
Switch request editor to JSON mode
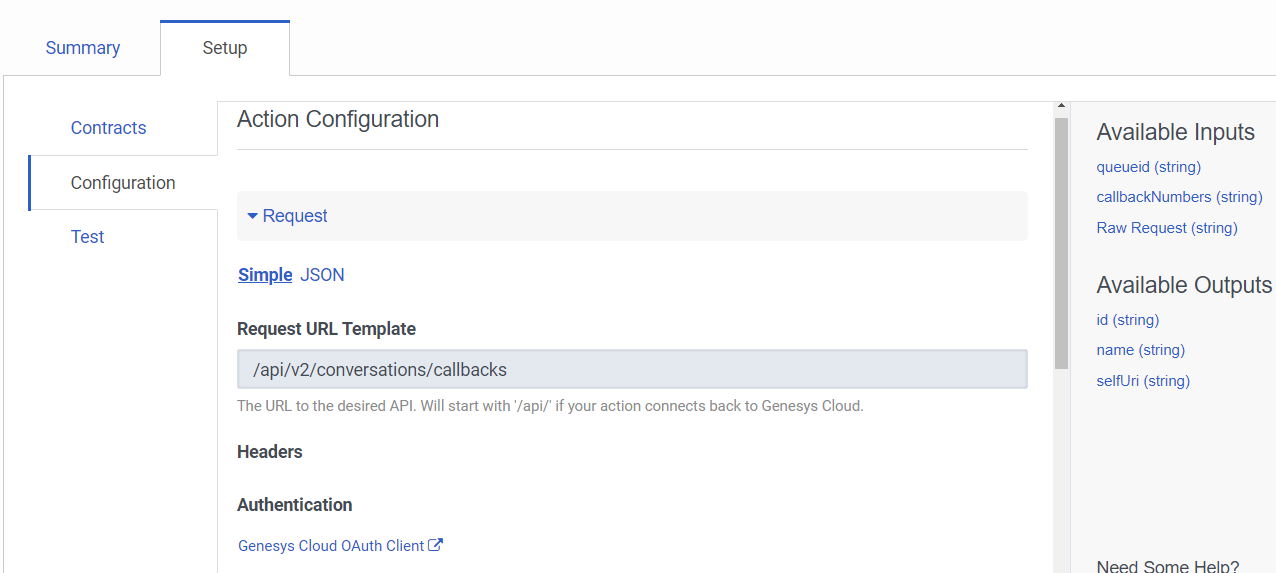point(322,275)
